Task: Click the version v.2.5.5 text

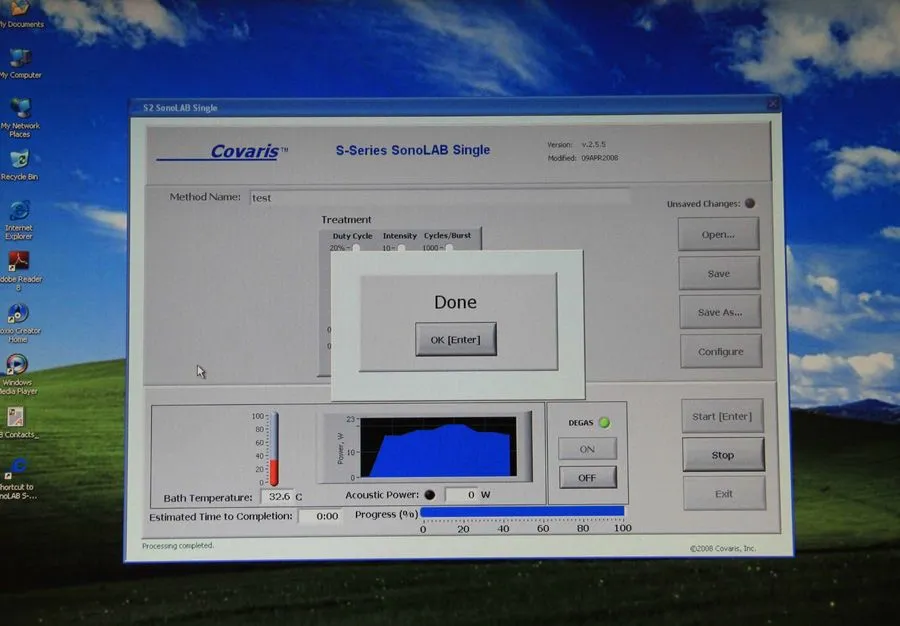Action: pos(593,145)
